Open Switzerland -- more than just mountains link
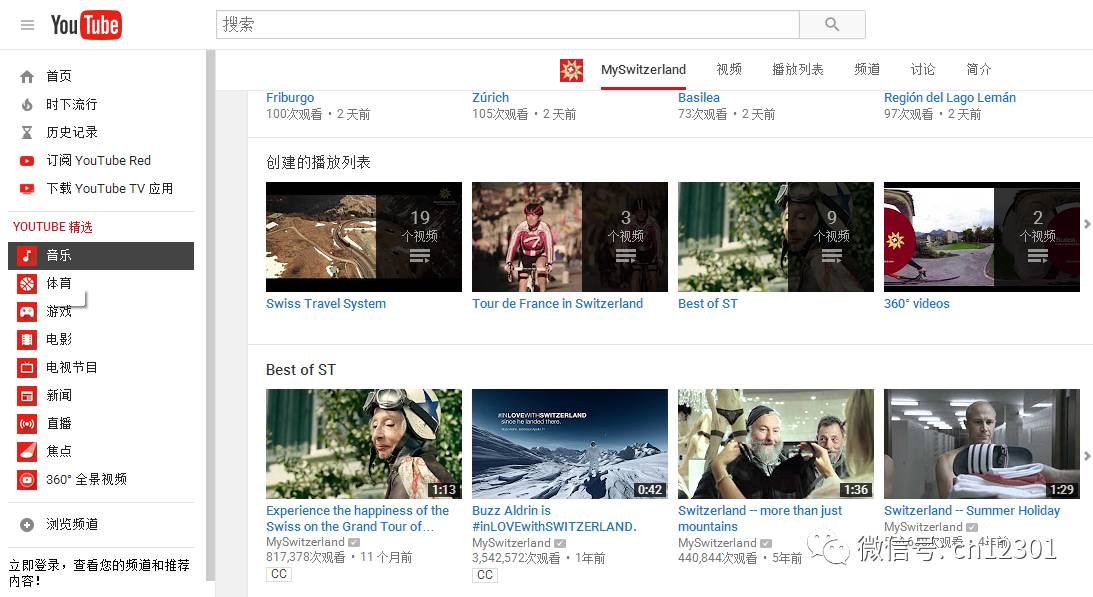 coord(760,519)
